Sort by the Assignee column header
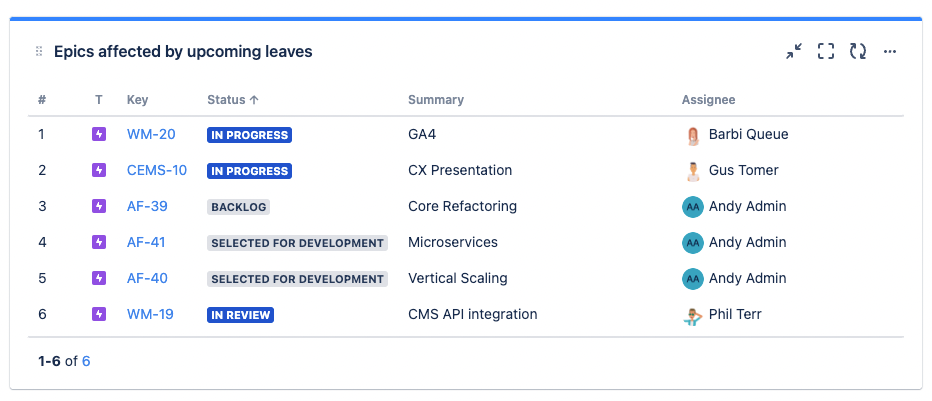The width and height of the screenshot is (932, 401). click(x=708, y=100)
